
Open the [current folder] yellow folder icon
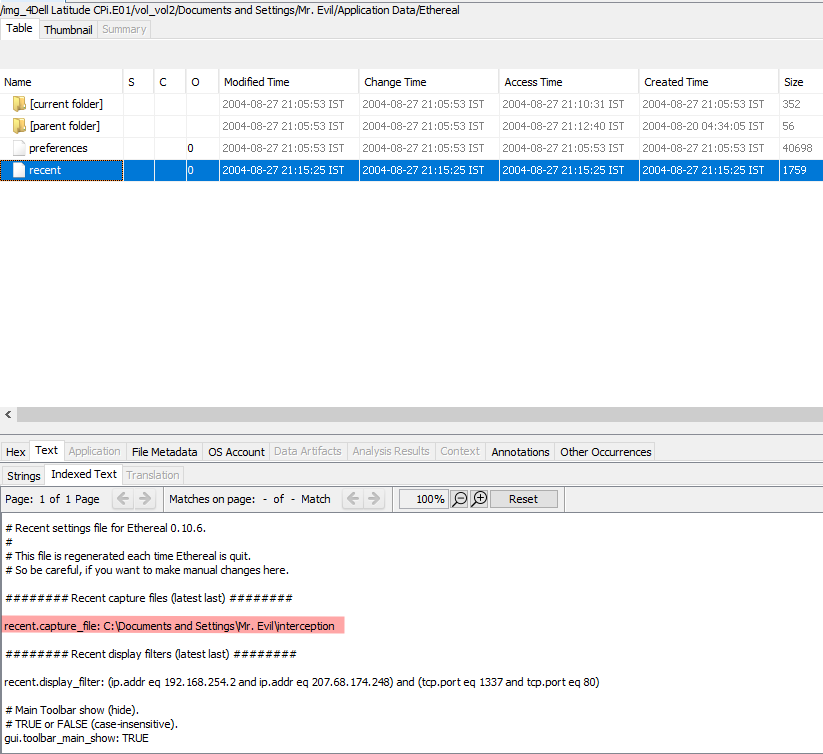pos(20,103)
